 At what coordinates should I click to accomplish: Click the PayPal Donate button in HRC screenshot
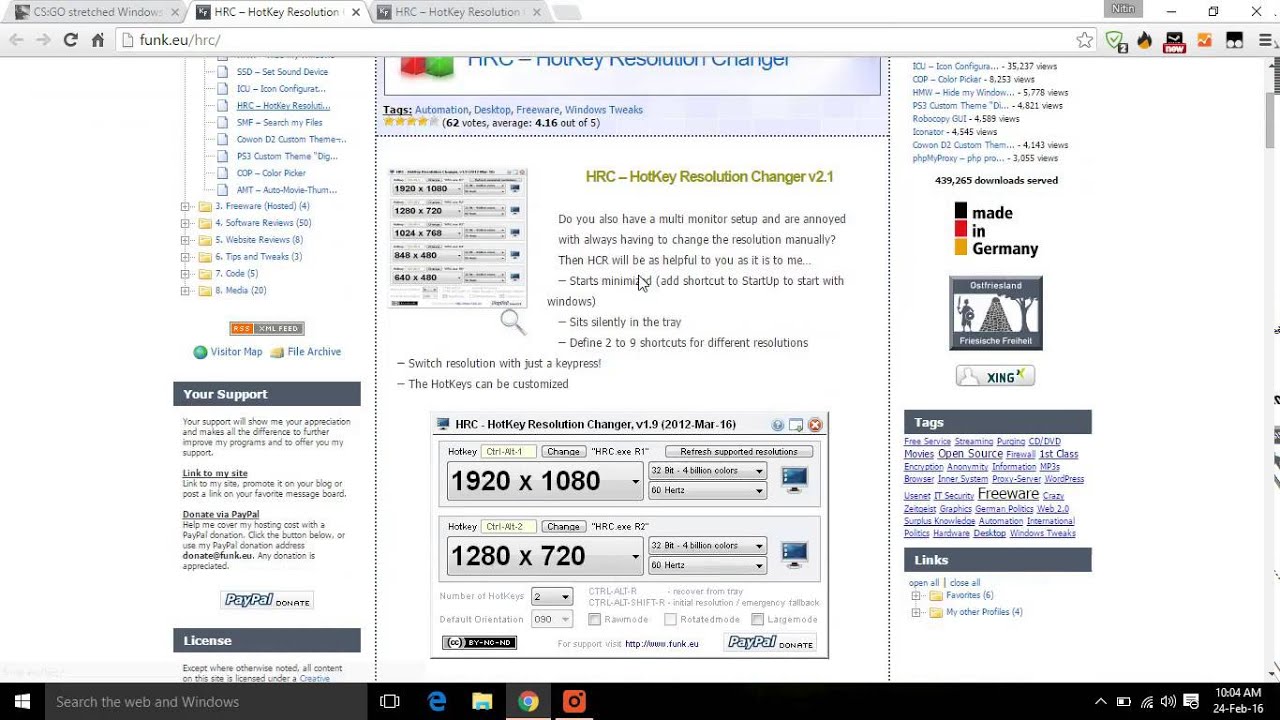[x=770, y=642]
